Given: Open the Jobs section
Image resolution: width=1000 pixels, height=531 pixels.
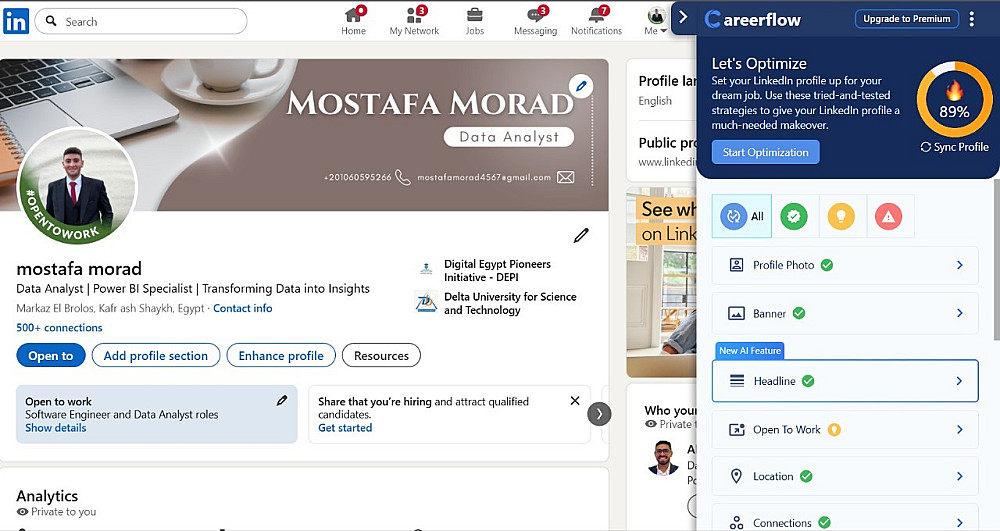Looking at the screenshot, I should [x=474, y=21].
